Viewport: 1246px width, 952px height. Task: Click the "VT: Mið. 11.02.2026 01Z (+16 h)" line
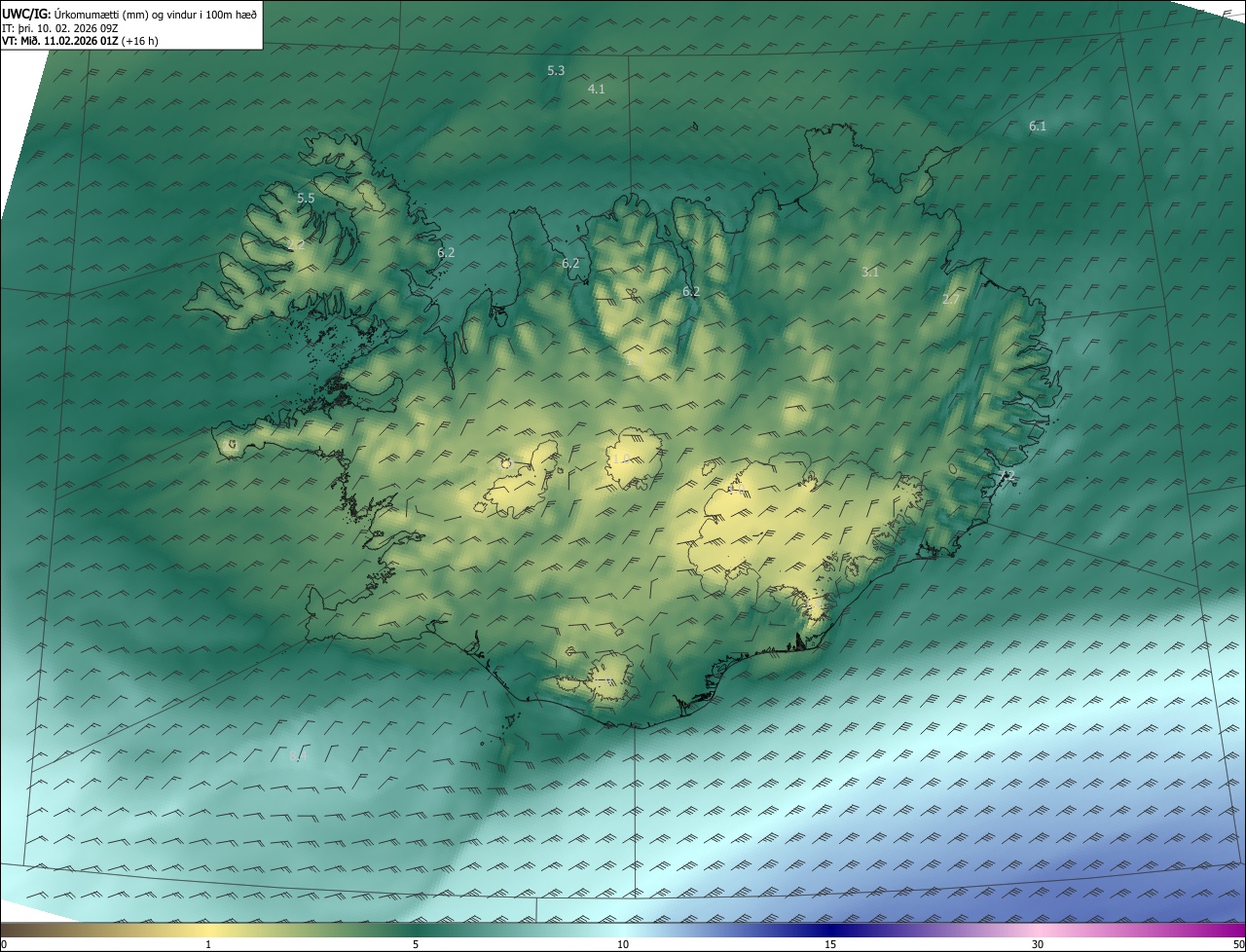click(x=80, y=41)
